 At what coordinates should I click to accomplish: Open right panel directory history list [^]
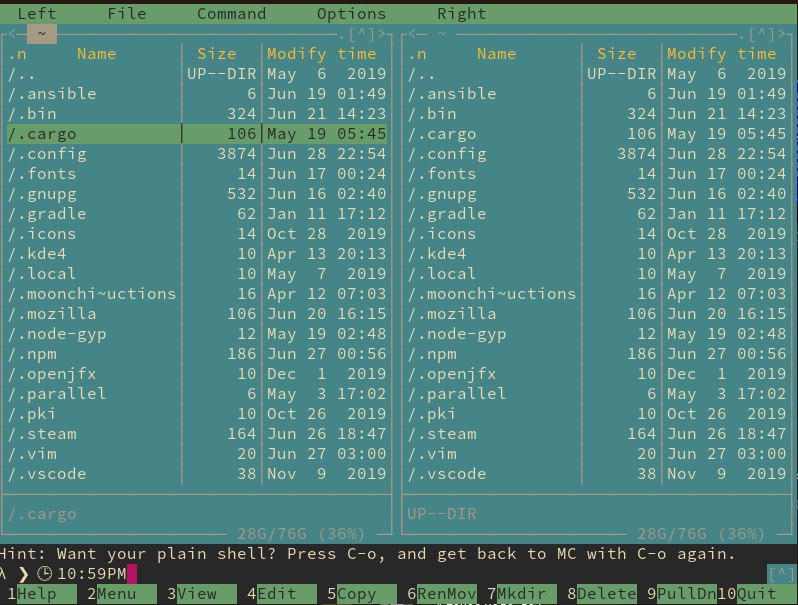click(x=761, y=34)
